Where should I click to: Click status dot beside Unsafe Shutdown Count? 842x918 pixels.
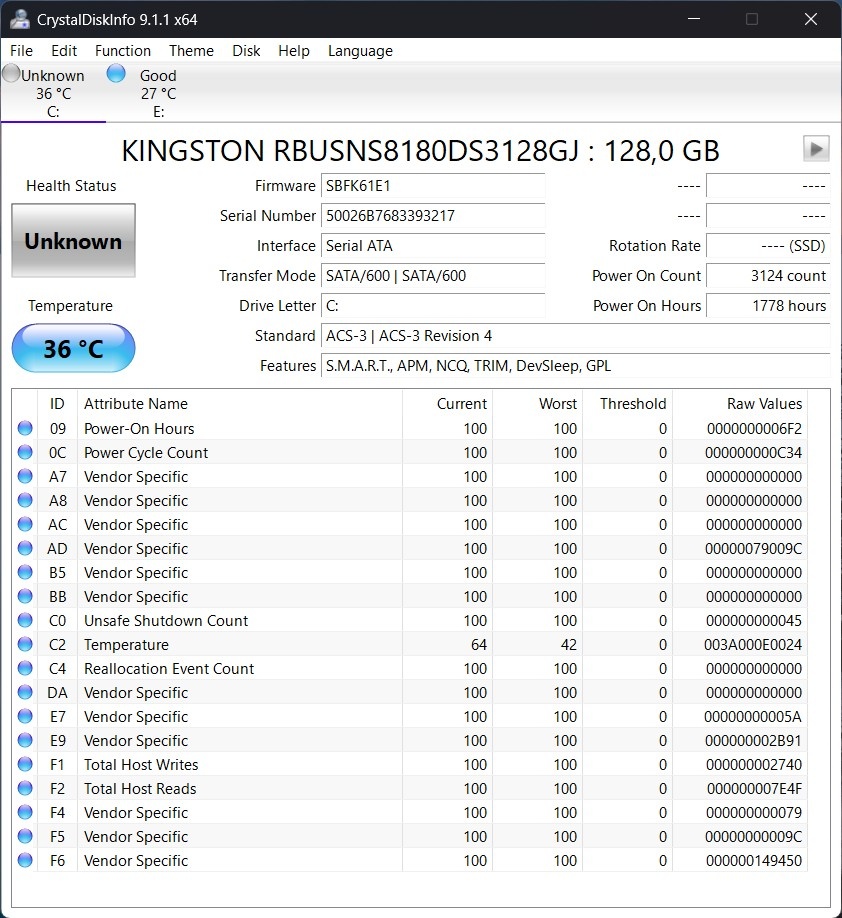(x=25, y=621)
